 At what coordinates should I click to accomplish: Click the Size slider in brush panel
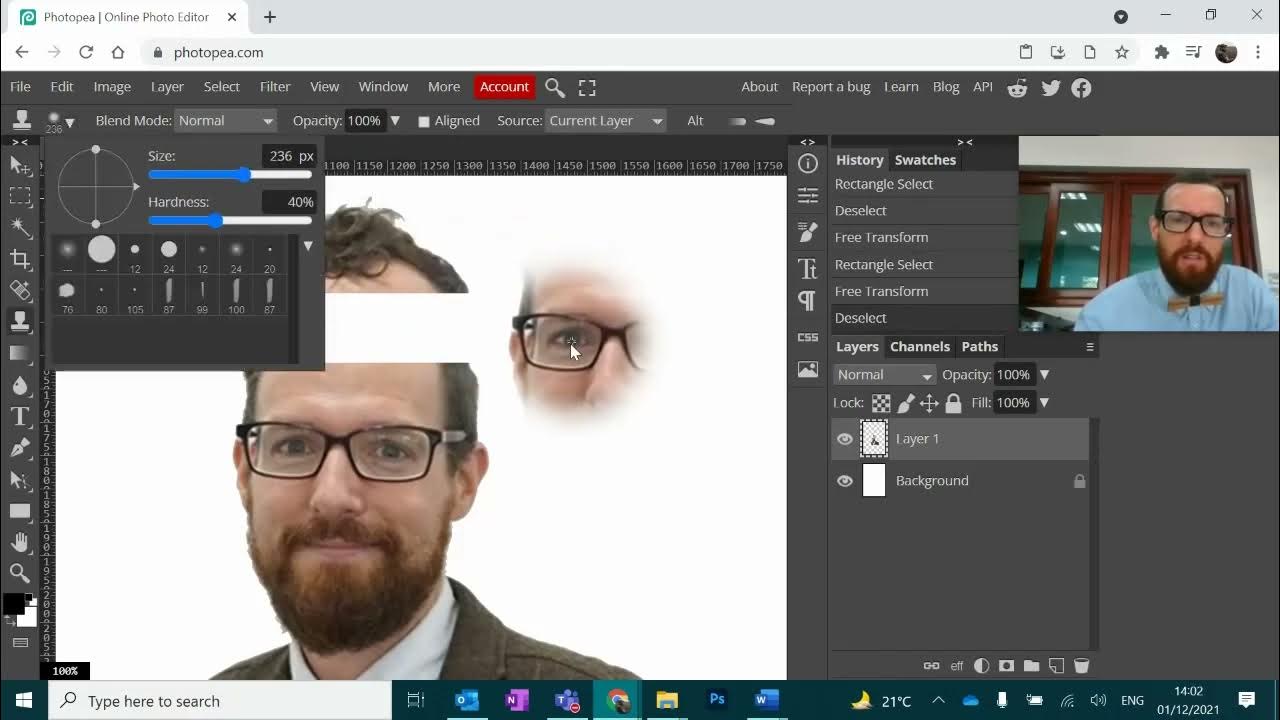coord(230,175)
